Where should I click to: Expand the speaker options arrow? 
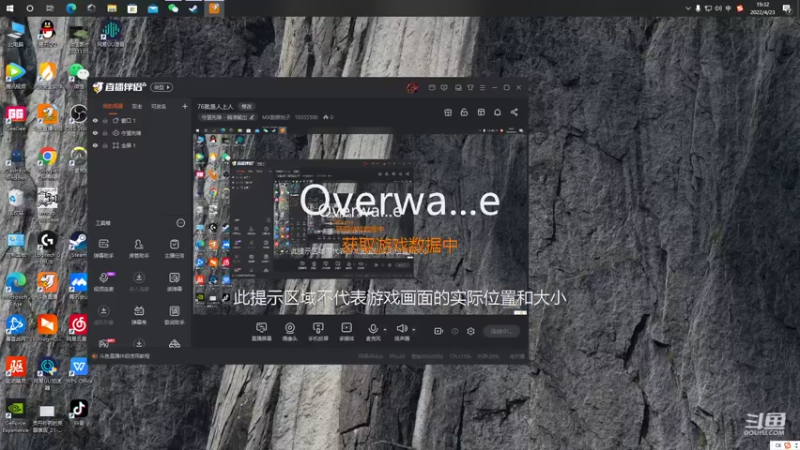[413, 330]
